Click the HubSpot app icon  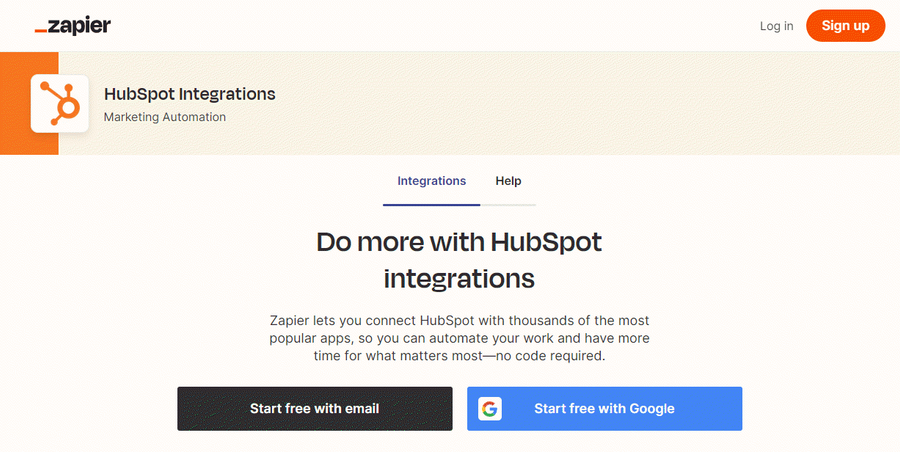(60, 103)
